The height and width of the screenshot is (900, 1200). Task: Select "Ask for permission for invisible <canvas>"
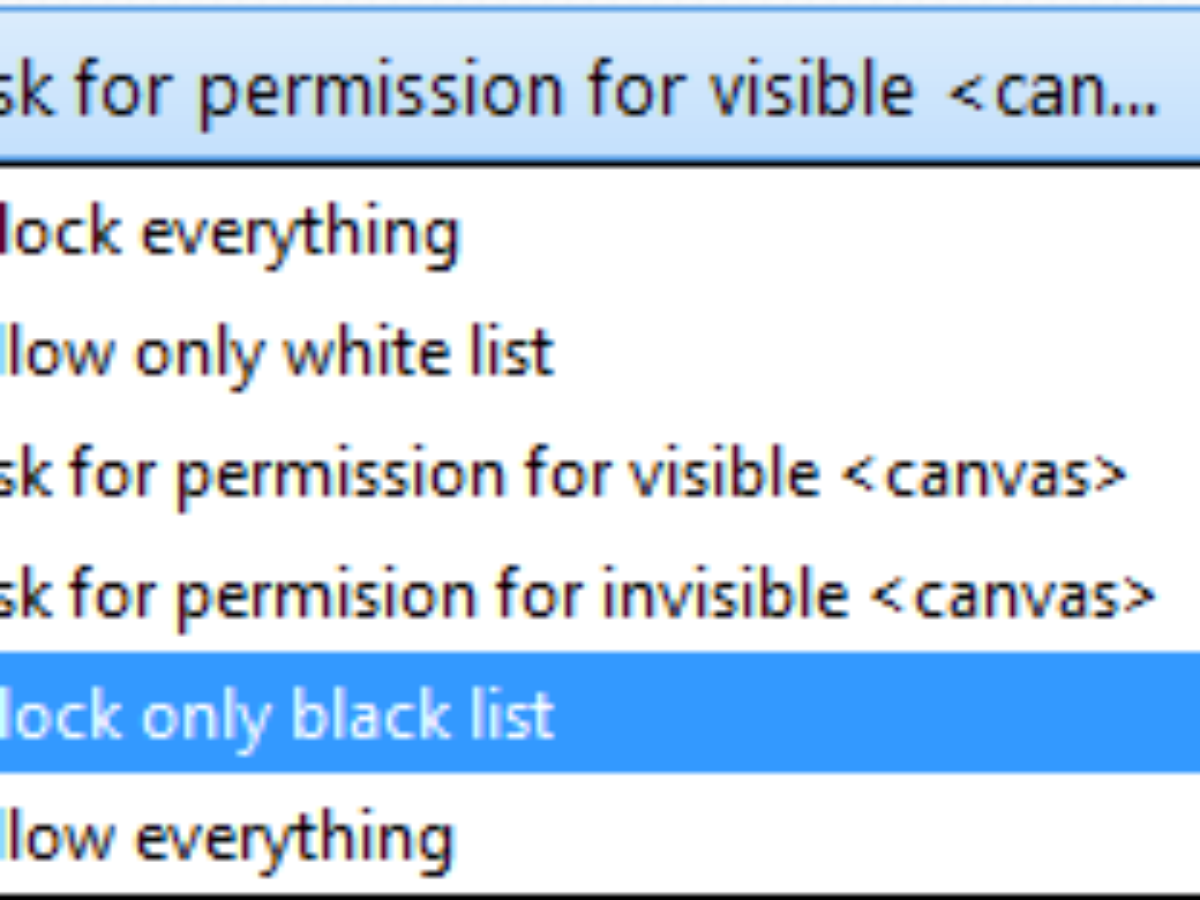[x=575, y=594]
